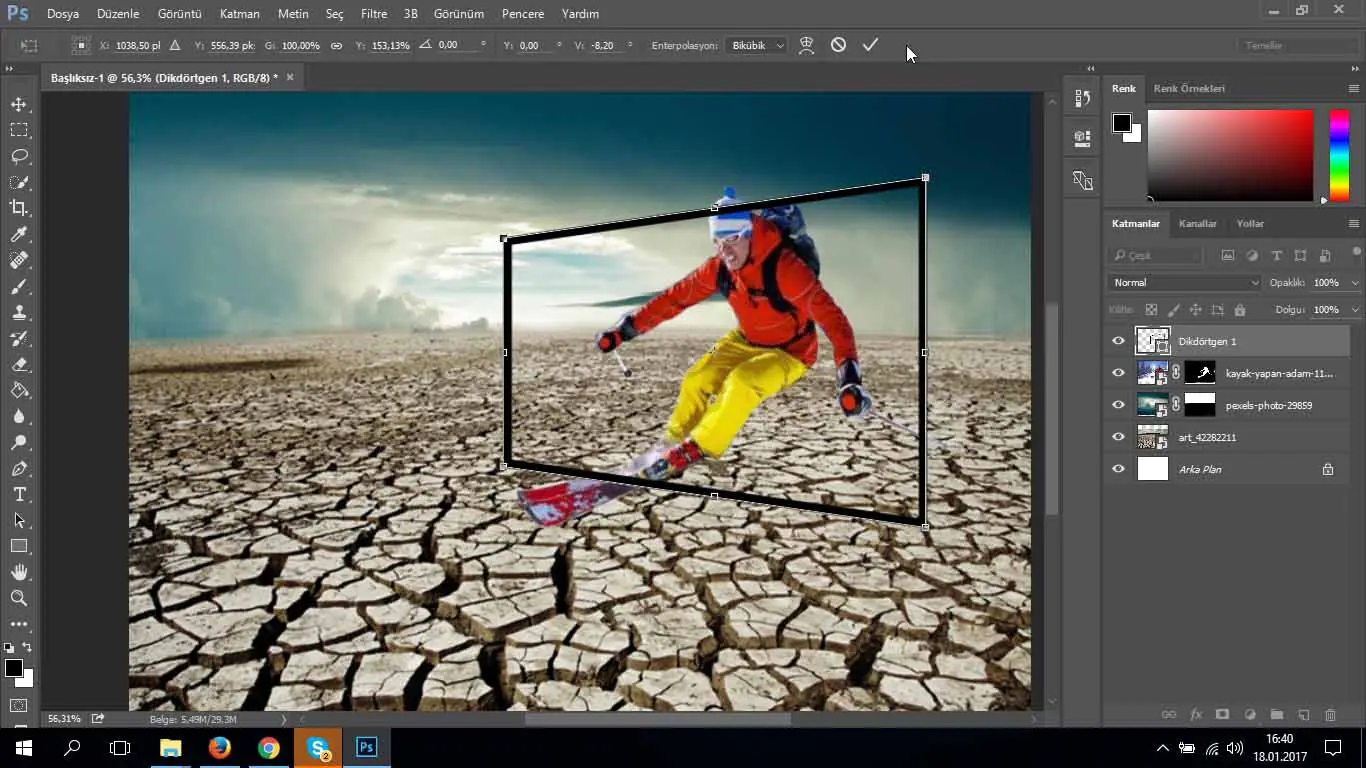Click the vertical hue spectrum slider
Viewport: 1366px width, 768px height.
pos(1338,155)
